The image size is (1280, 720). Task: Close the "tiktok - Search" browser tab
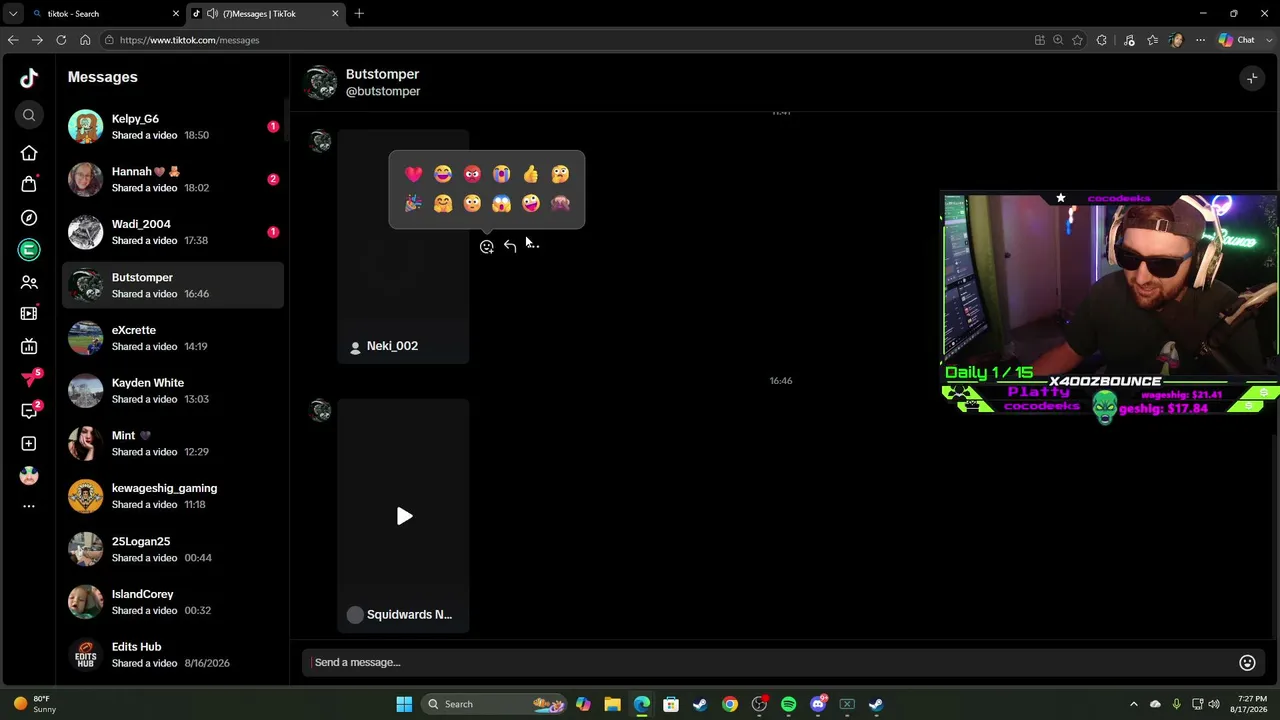point(176,14)
